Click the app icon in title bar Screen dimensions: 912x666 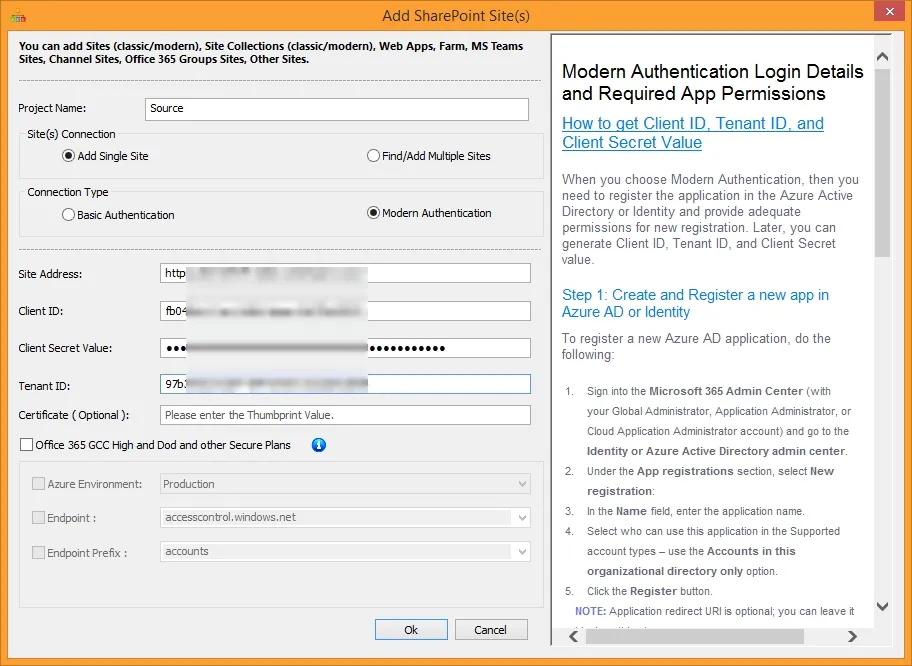click(x=17, y=16)
